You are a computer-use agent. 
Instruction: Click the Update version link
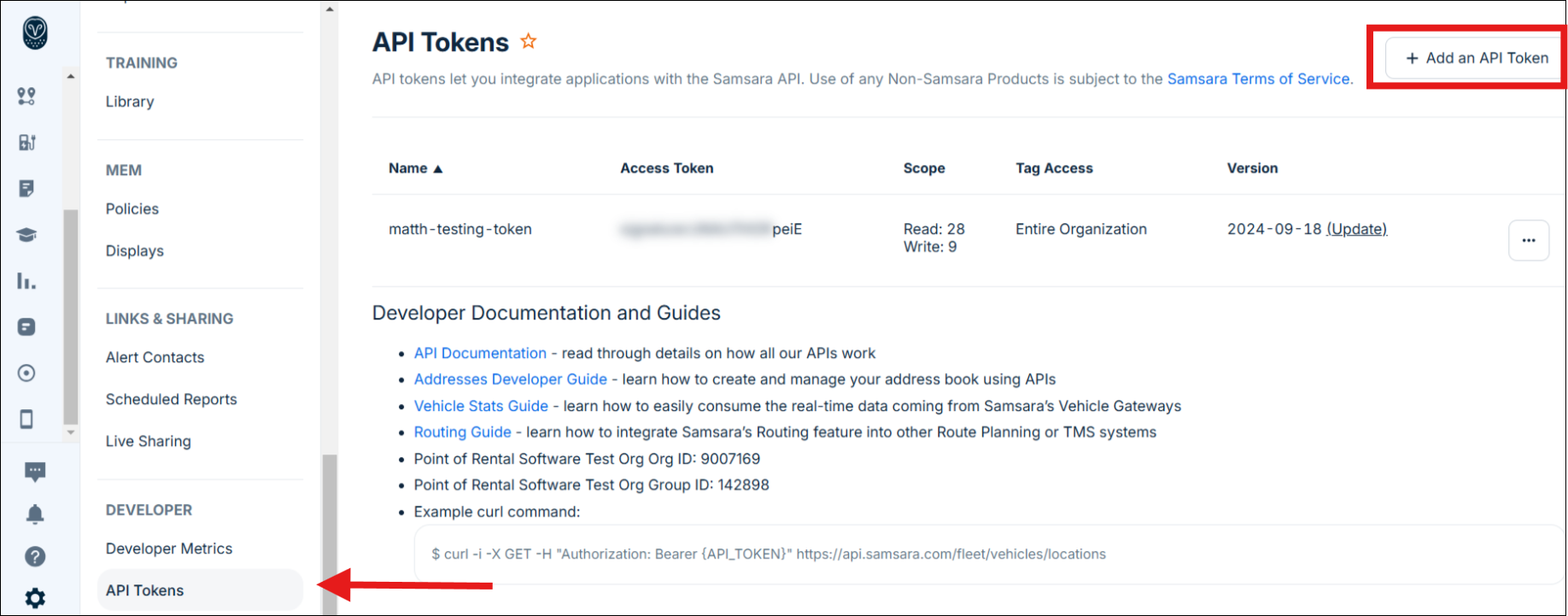1356,229
